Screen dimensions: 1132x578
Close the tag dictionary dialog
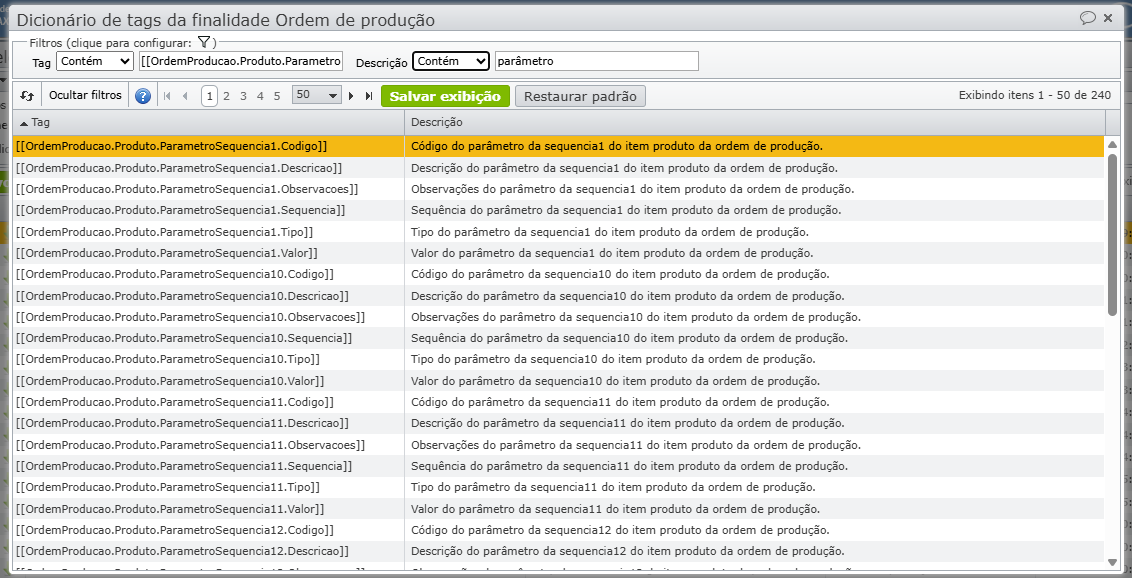point(1108,18)
